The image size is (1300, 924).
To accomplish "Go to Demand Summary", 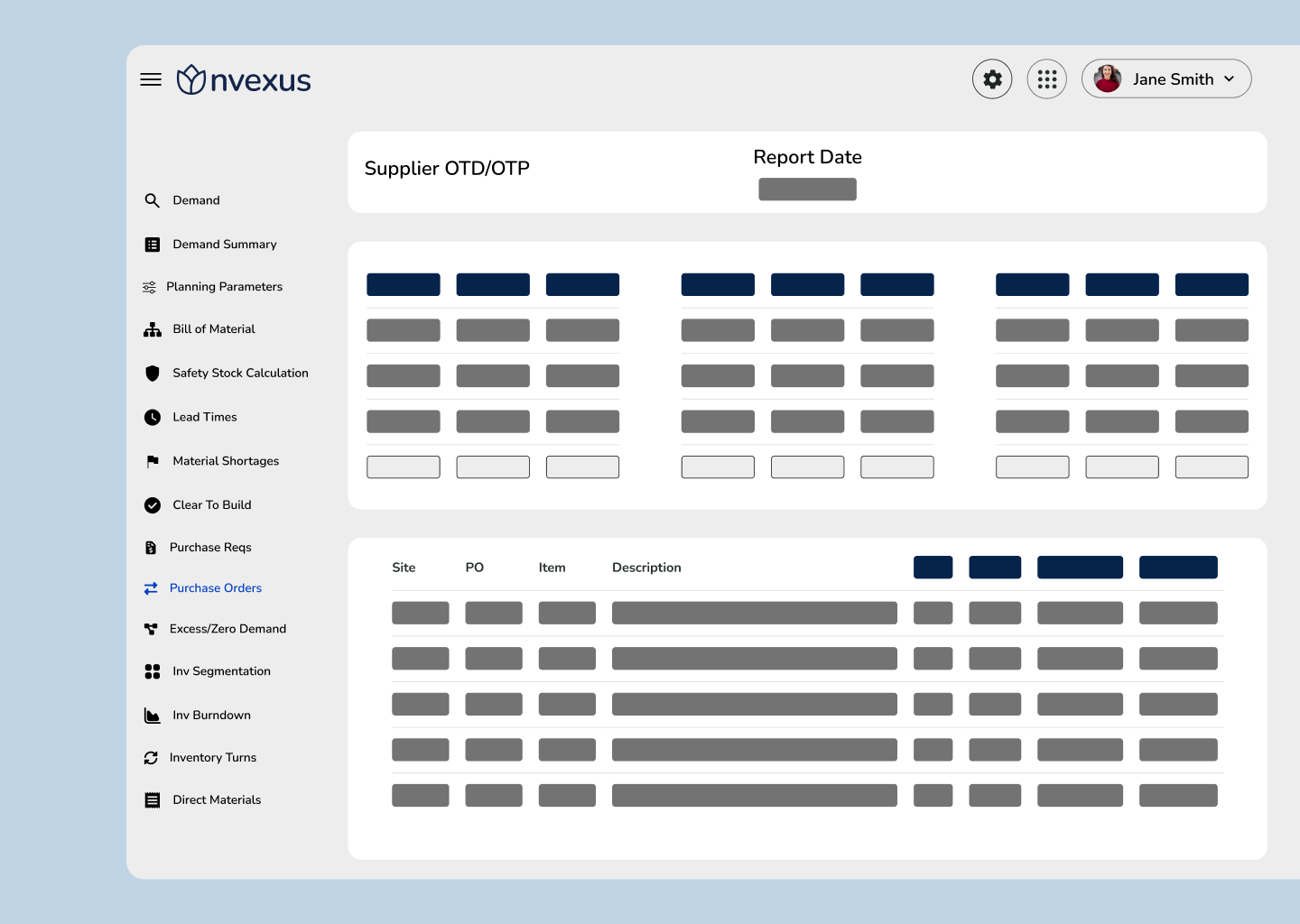I will coord(225,245).
